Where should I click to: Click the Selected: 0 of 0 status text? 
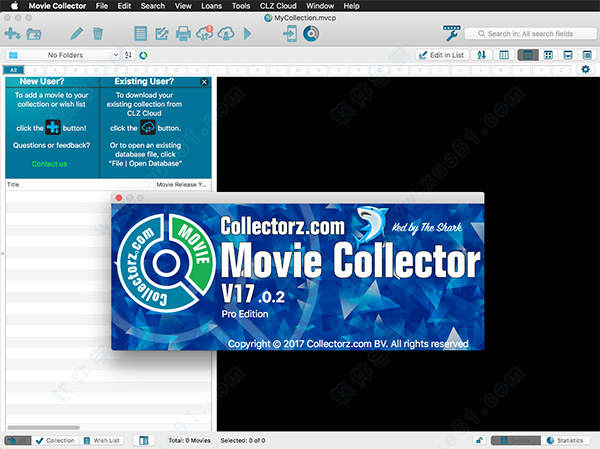pos(243,441)
